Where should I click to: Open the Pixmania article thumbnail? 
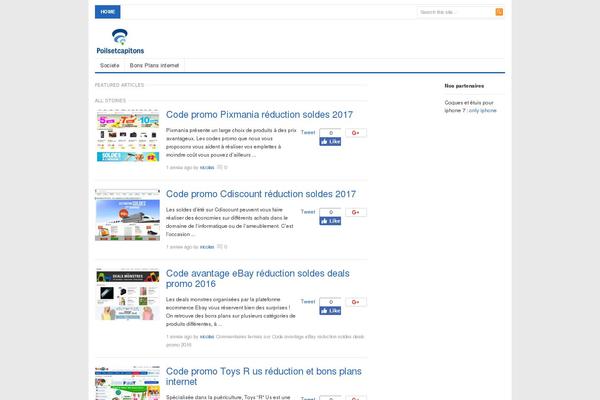coord(128,136)
